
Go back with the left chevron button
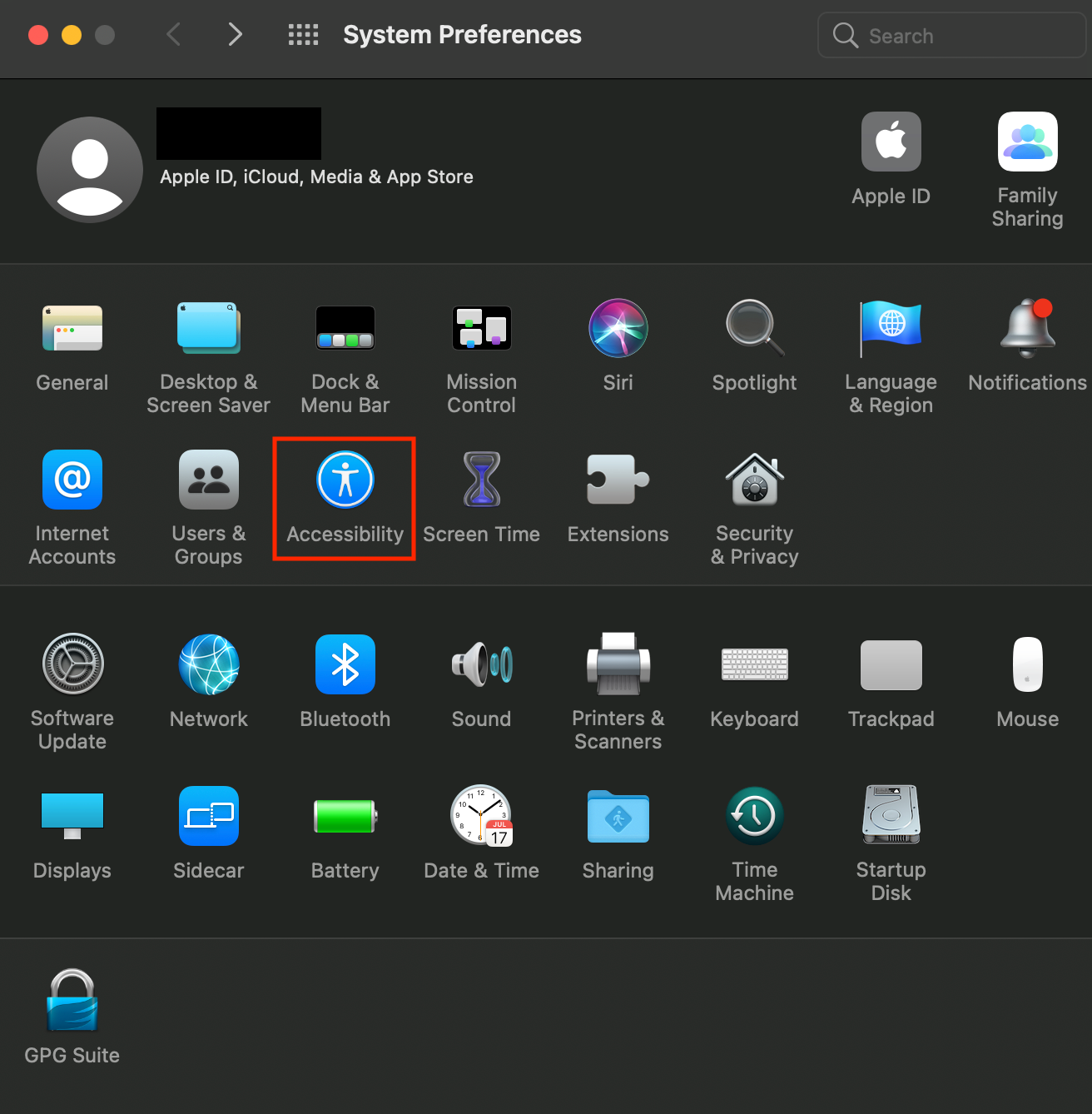pyautogui.click(x=173, y=34)
